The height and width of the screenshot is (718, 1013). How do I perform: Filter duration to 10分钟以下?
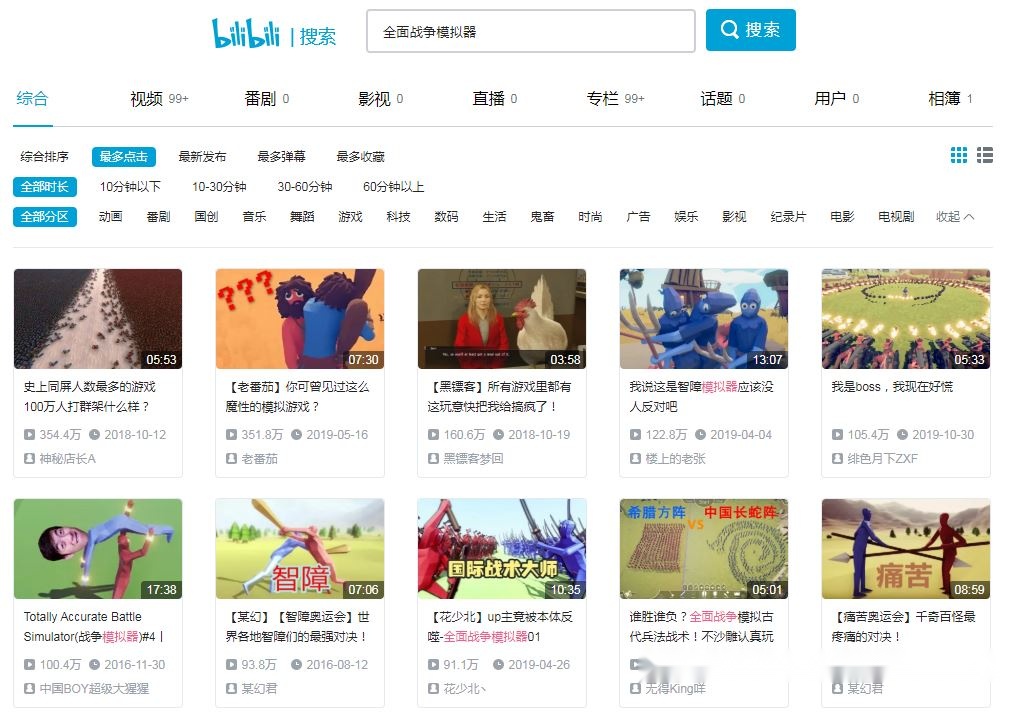coord(130,187)
